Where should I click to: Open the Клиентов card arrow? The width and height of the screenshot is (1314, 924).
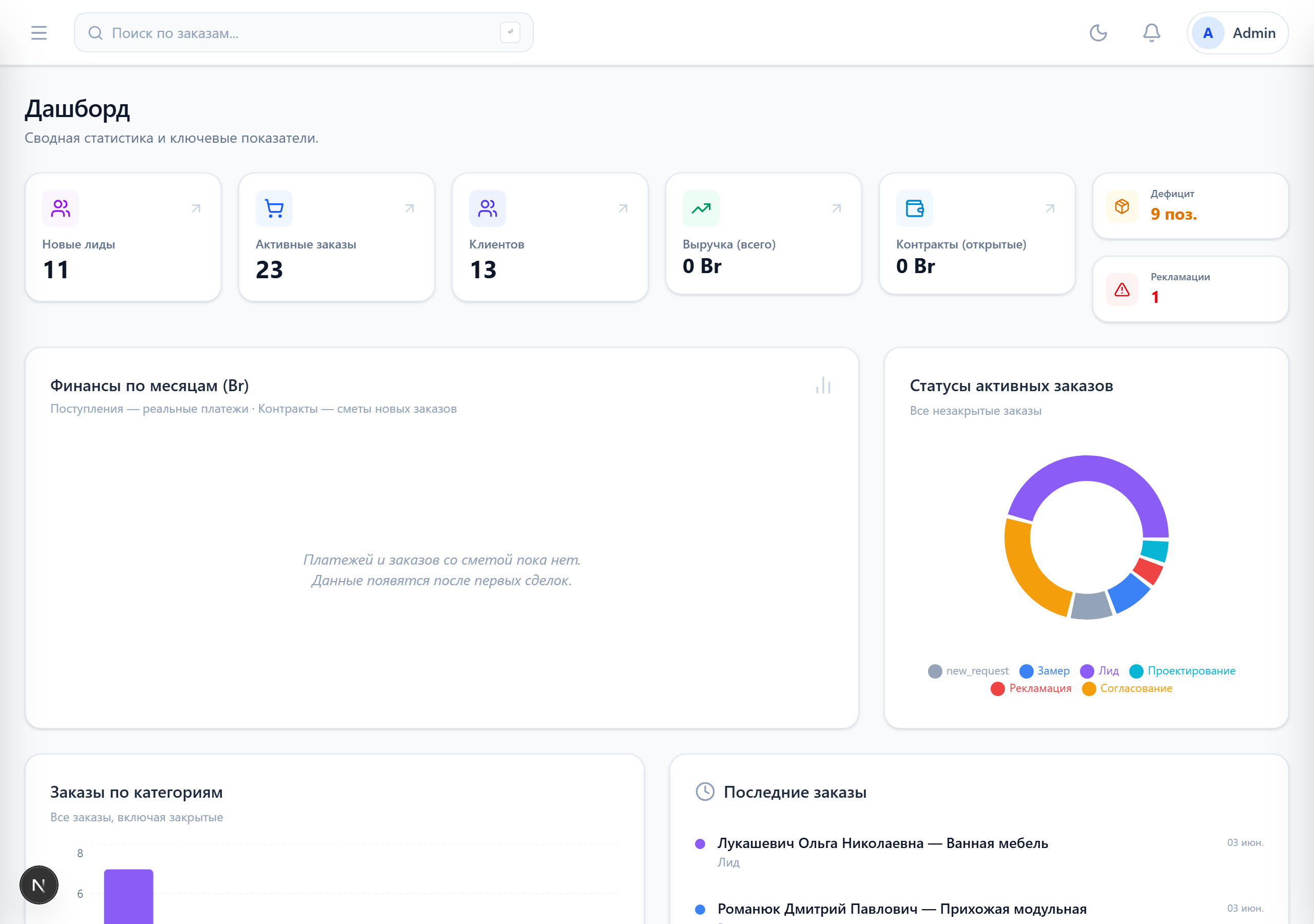[x=623, y=208]
